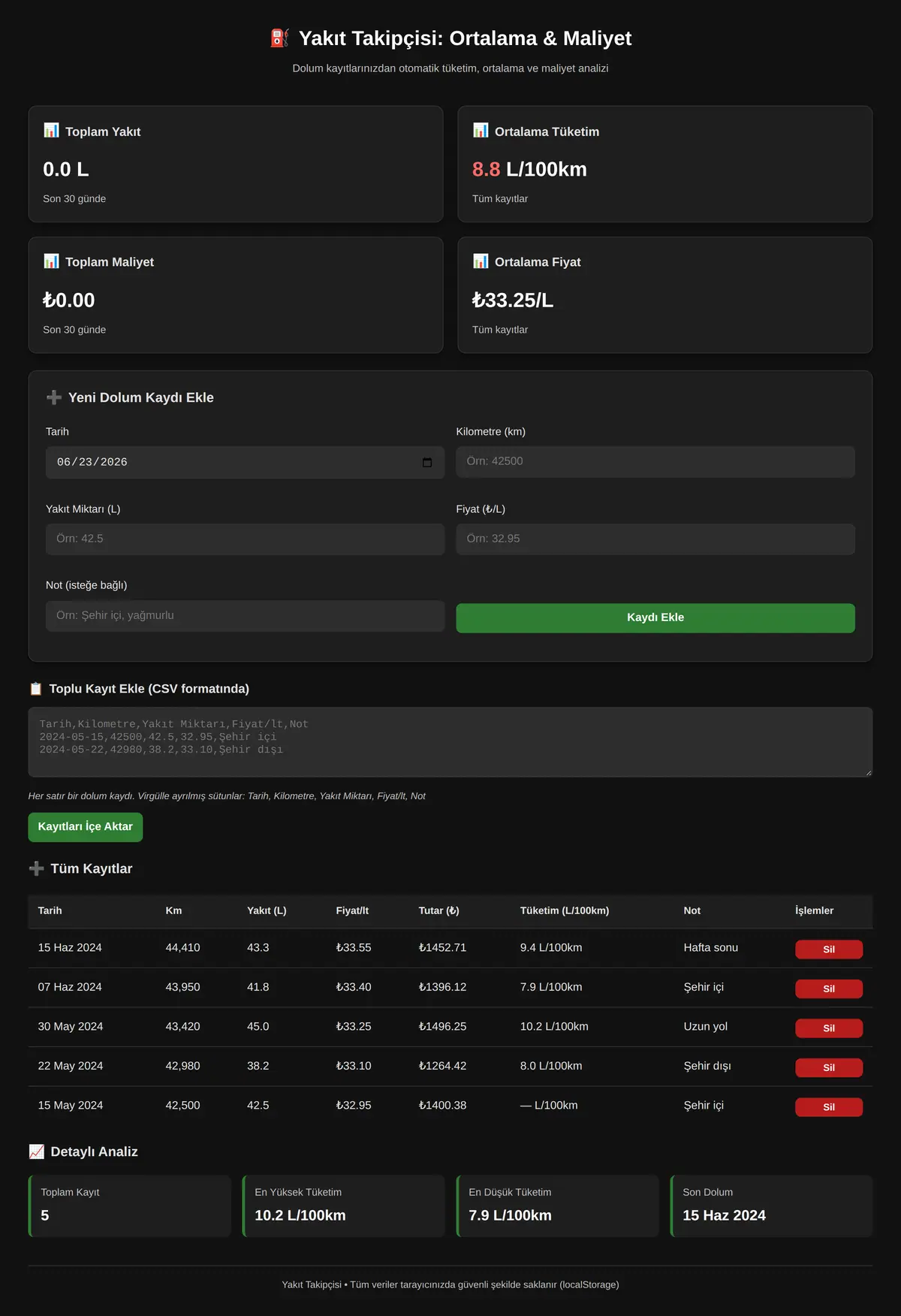Click the CSV bulk entry text area
Screen dimensions: 901x1316
450,742
